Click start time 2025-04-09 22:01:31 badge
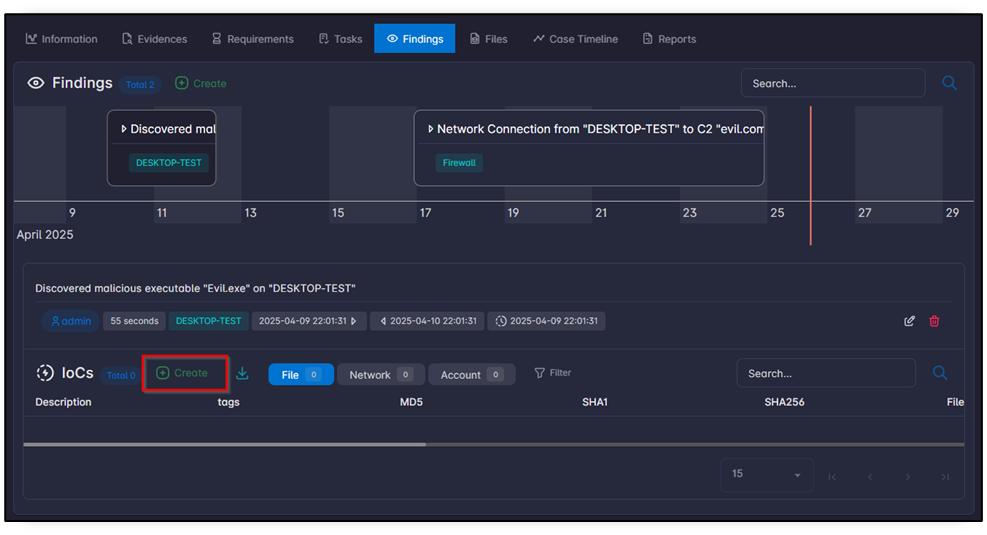987x535 pixels. pyautogui.click(x=308, y=321)
